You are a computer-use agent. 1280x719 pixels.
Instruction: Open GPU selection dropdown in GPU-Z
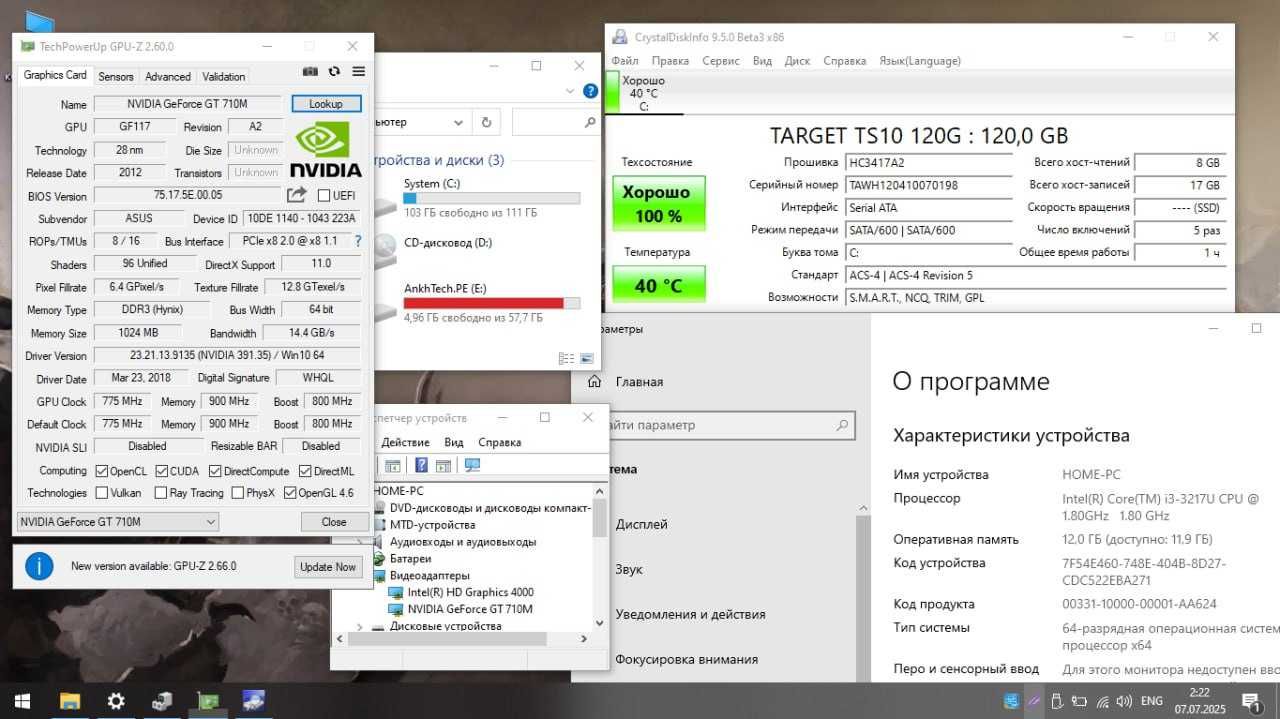tap(118, 522)
